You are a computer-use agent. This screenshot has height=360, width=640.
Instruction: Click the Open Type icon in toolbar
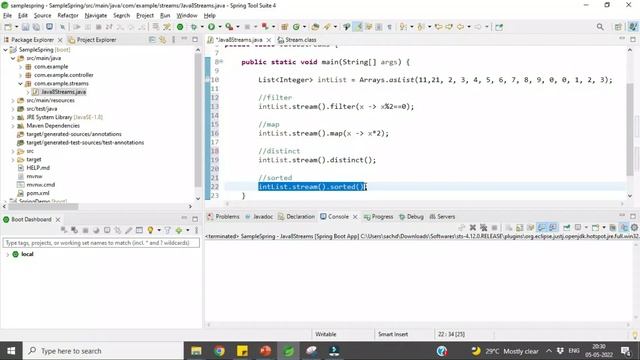tap(315, 27)
